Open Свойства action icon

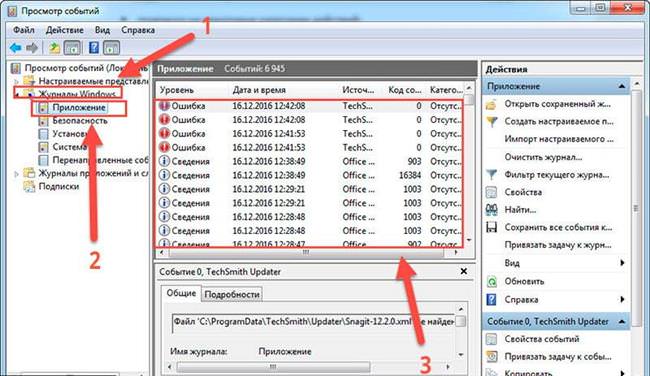click(x=492, y=193)
